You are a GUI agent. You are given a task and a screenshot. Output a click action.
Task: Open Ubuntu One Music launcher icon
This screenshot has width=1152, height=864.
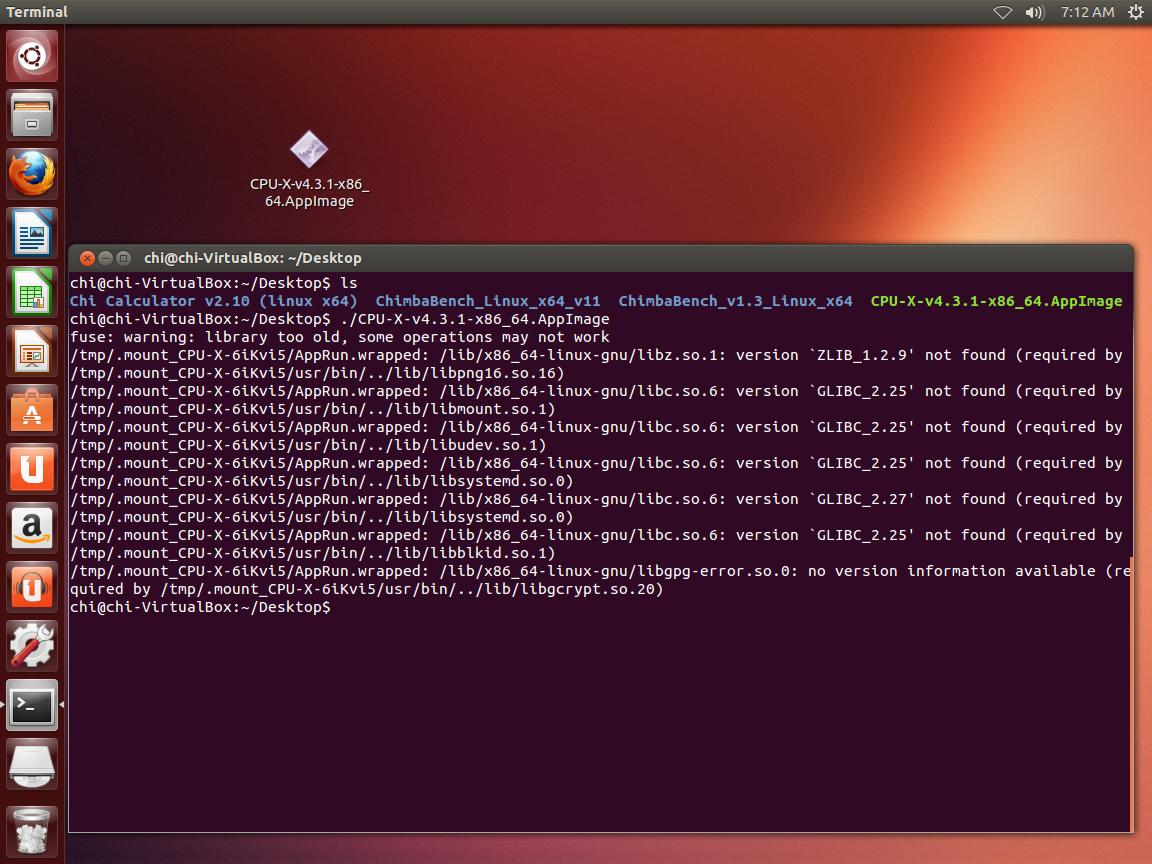pos(32,586)
